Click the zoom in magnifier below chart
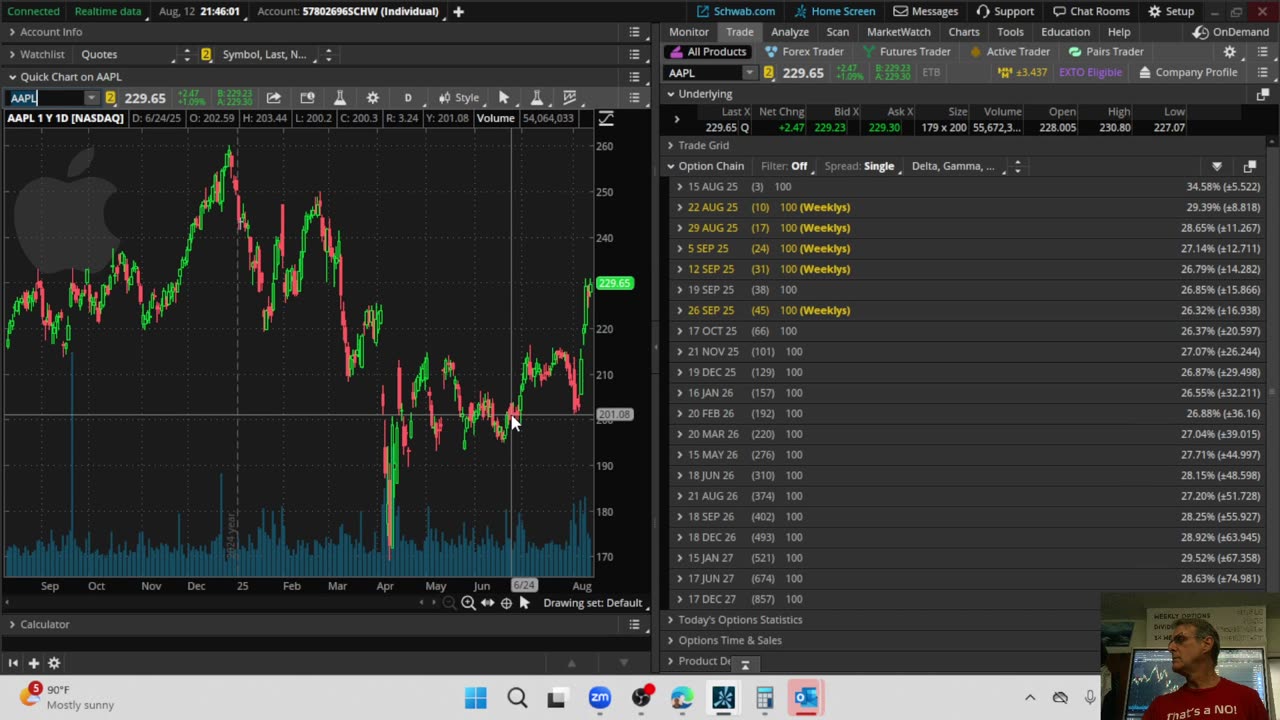This screenshot has width=1280, height=720. click(468, 603)
